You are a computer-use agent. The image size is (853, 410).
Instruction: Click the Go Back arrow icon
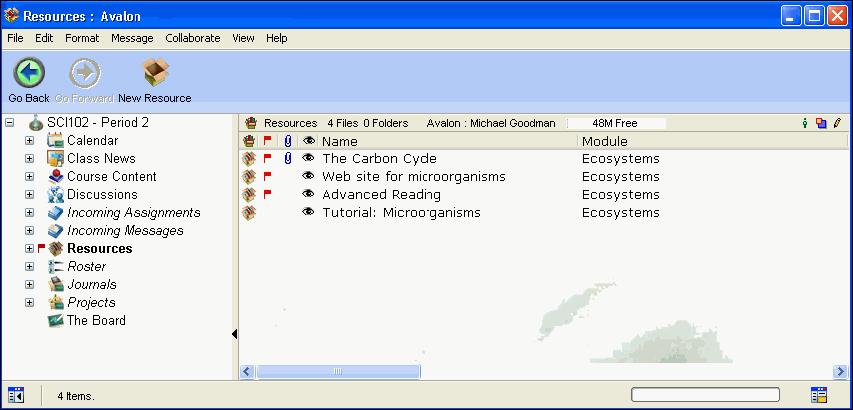pyautogui.click(x=28, y=73)
